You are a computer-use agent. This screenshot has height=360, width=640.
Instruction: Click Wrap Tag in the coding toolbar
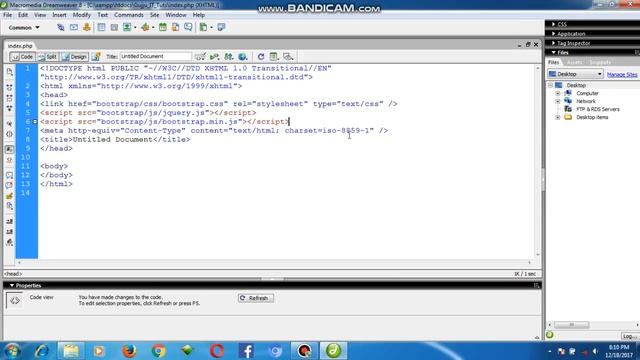point(9,196)
